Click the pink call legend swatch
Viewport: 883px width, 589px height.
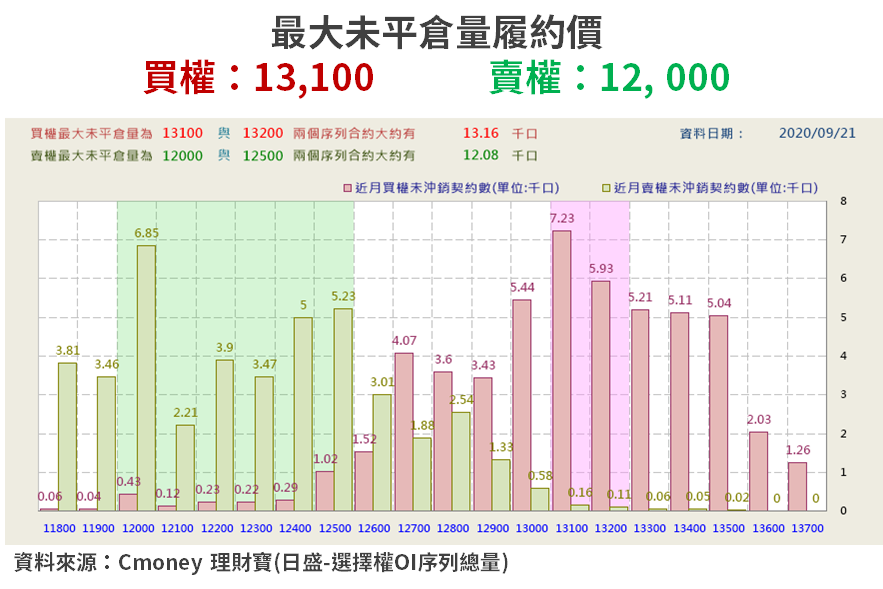pos(347,188)
